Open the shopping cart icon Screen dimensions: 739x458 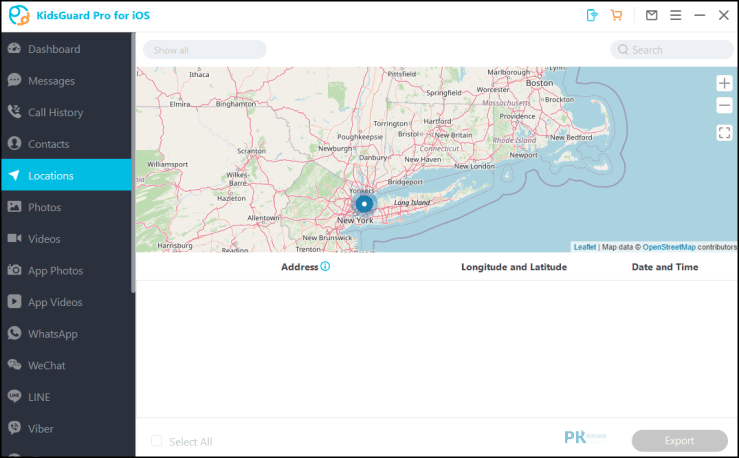click(x=616, y=15)
